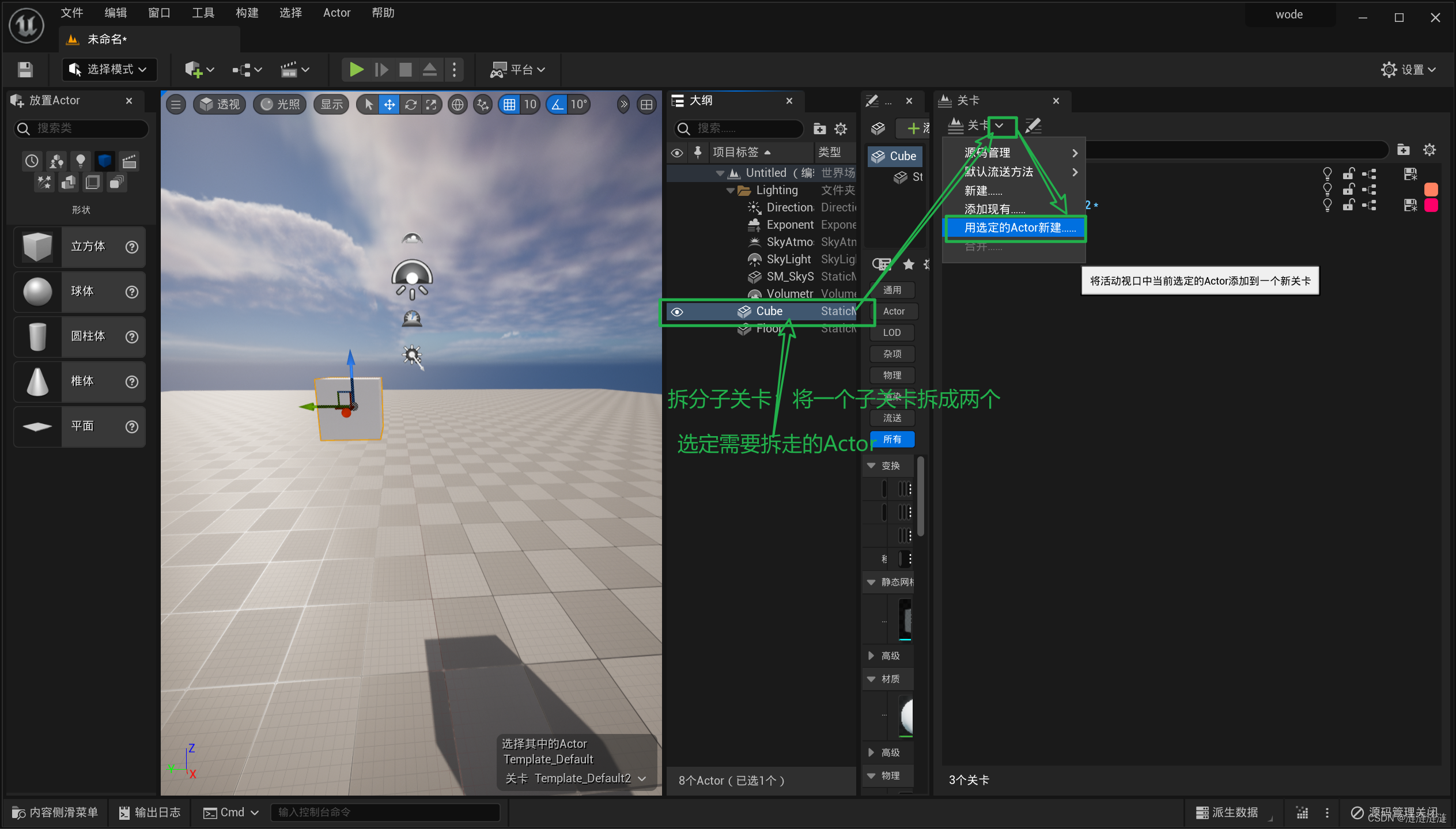Open outliner settings gear icon
This screenshot has width=1456, height=829.
[841, 128]
